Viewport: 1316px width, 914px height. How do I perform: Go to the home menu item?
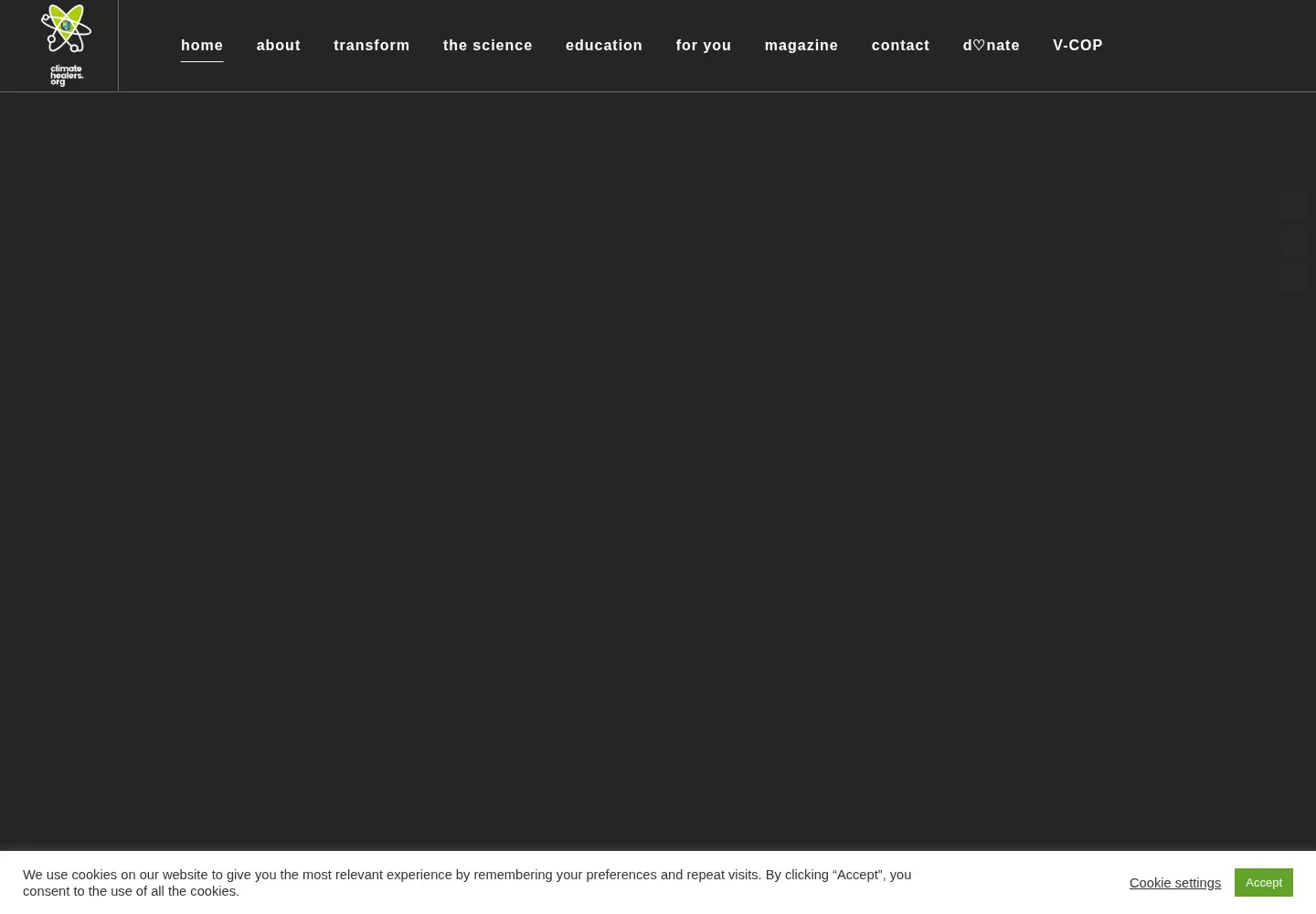coord(202,45)
